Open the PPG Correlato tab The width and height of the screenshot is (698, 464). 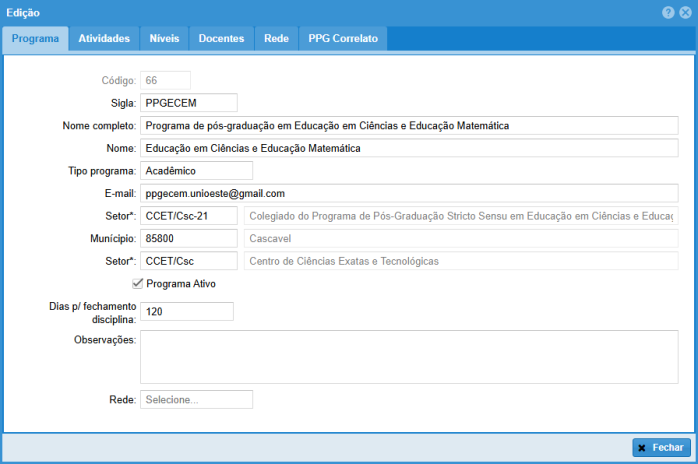point(343,39)
